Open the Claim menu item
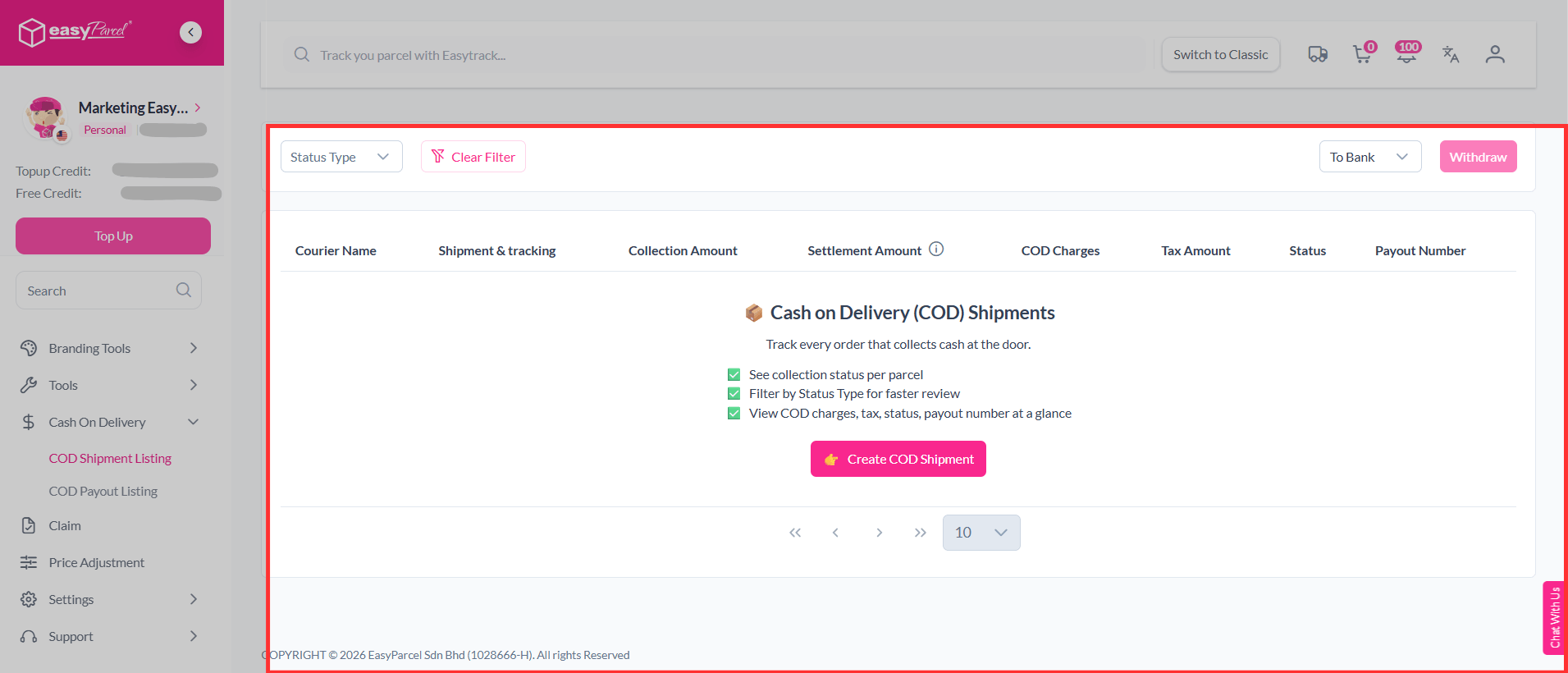 click(x=65, y=526)
